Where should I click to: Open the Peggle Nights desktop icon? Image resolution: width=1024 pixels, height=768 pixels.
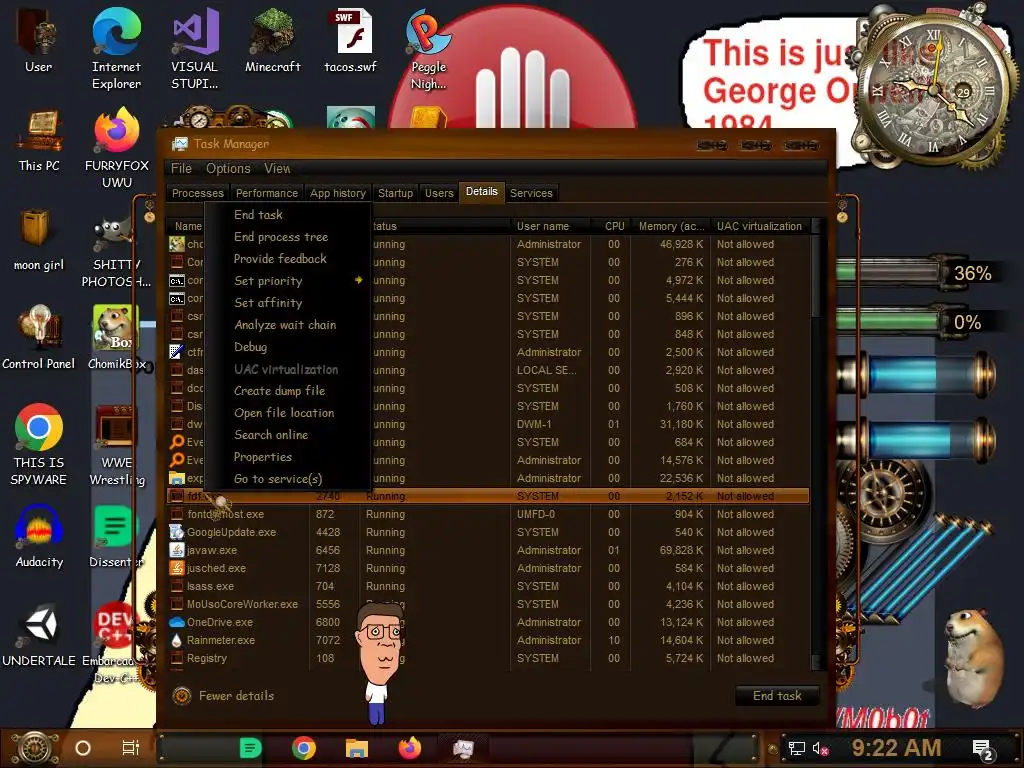click(x=428, y=49)
